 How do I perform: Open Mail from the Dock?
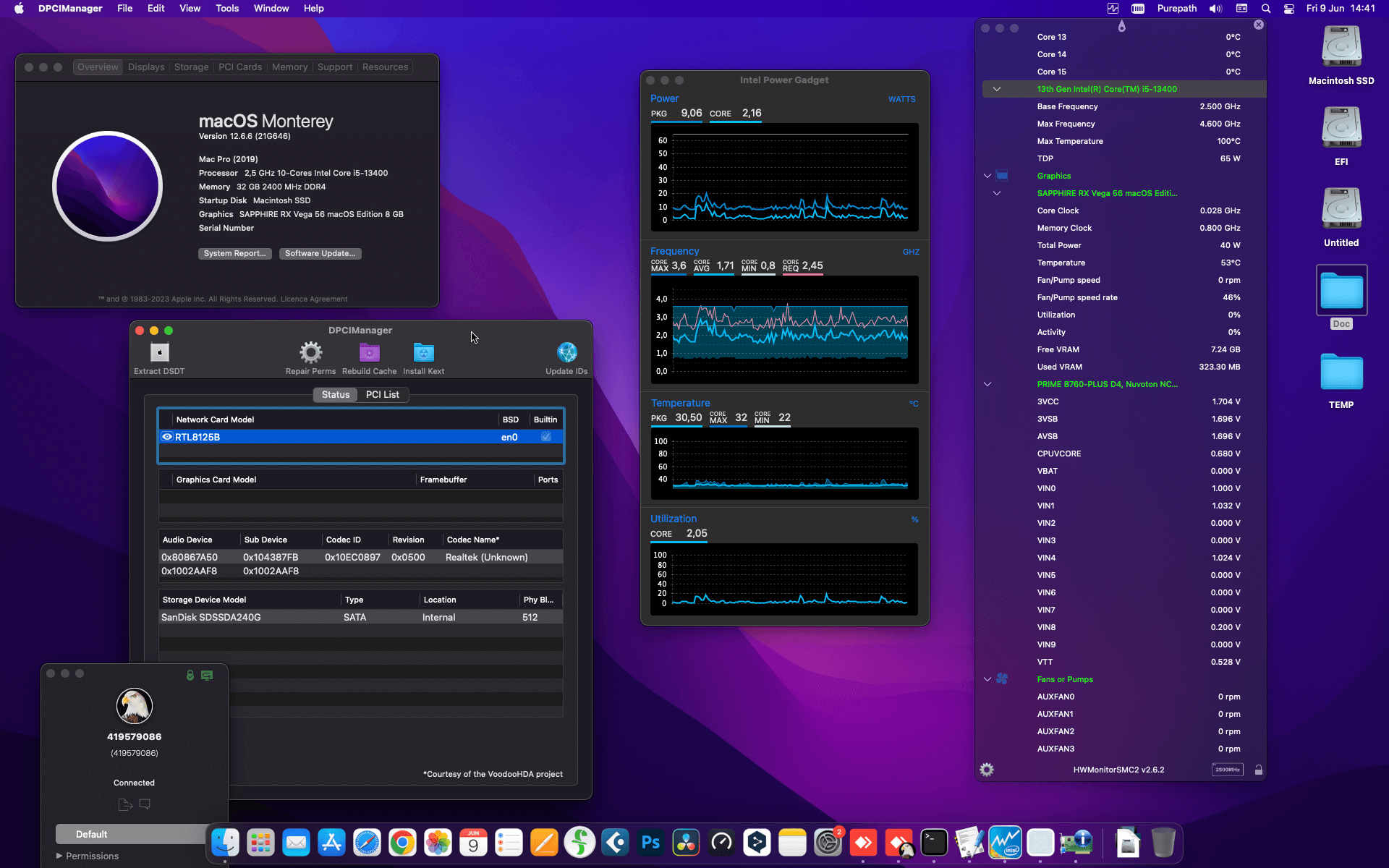[296, 843]
